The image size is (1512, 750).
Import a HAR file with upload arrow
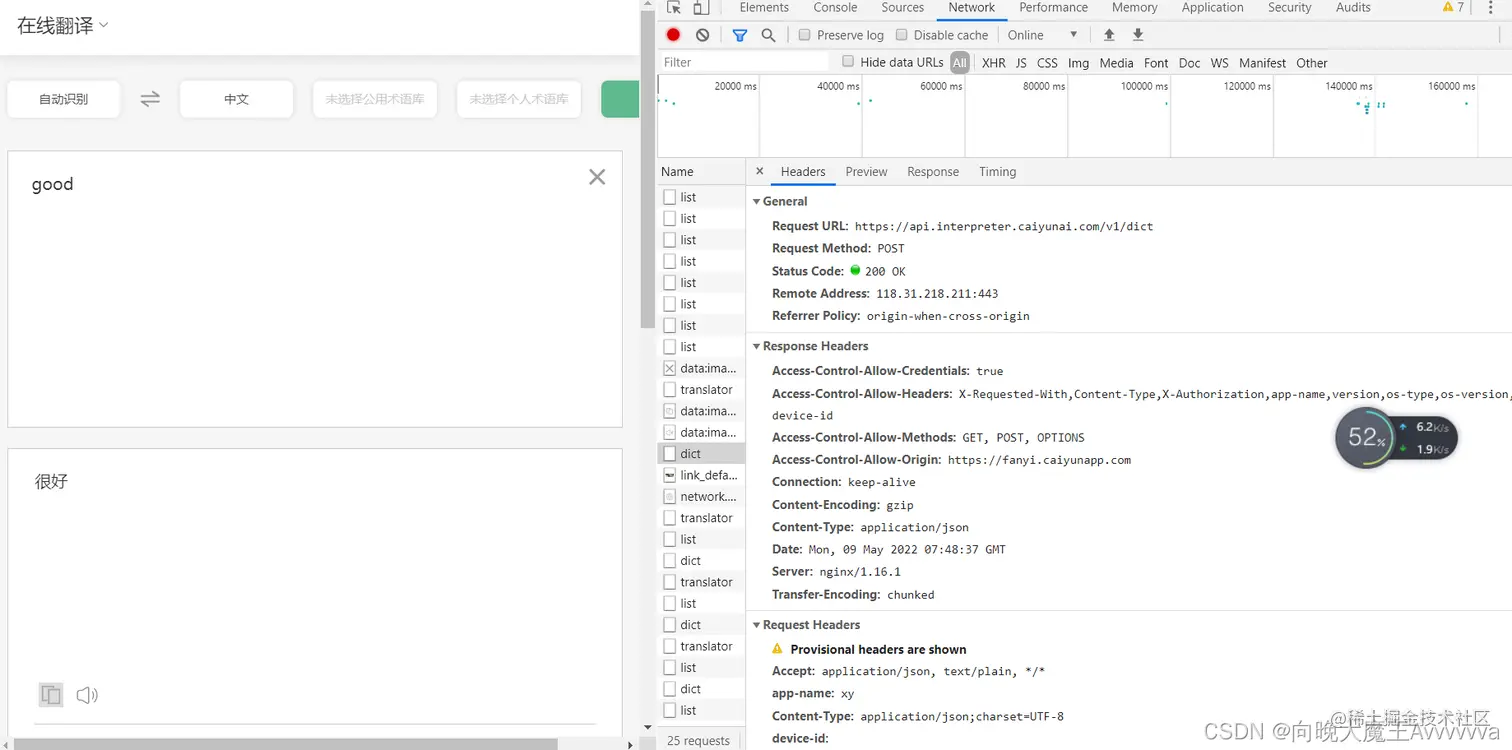pyautogui.click(x=1109, y=35)
